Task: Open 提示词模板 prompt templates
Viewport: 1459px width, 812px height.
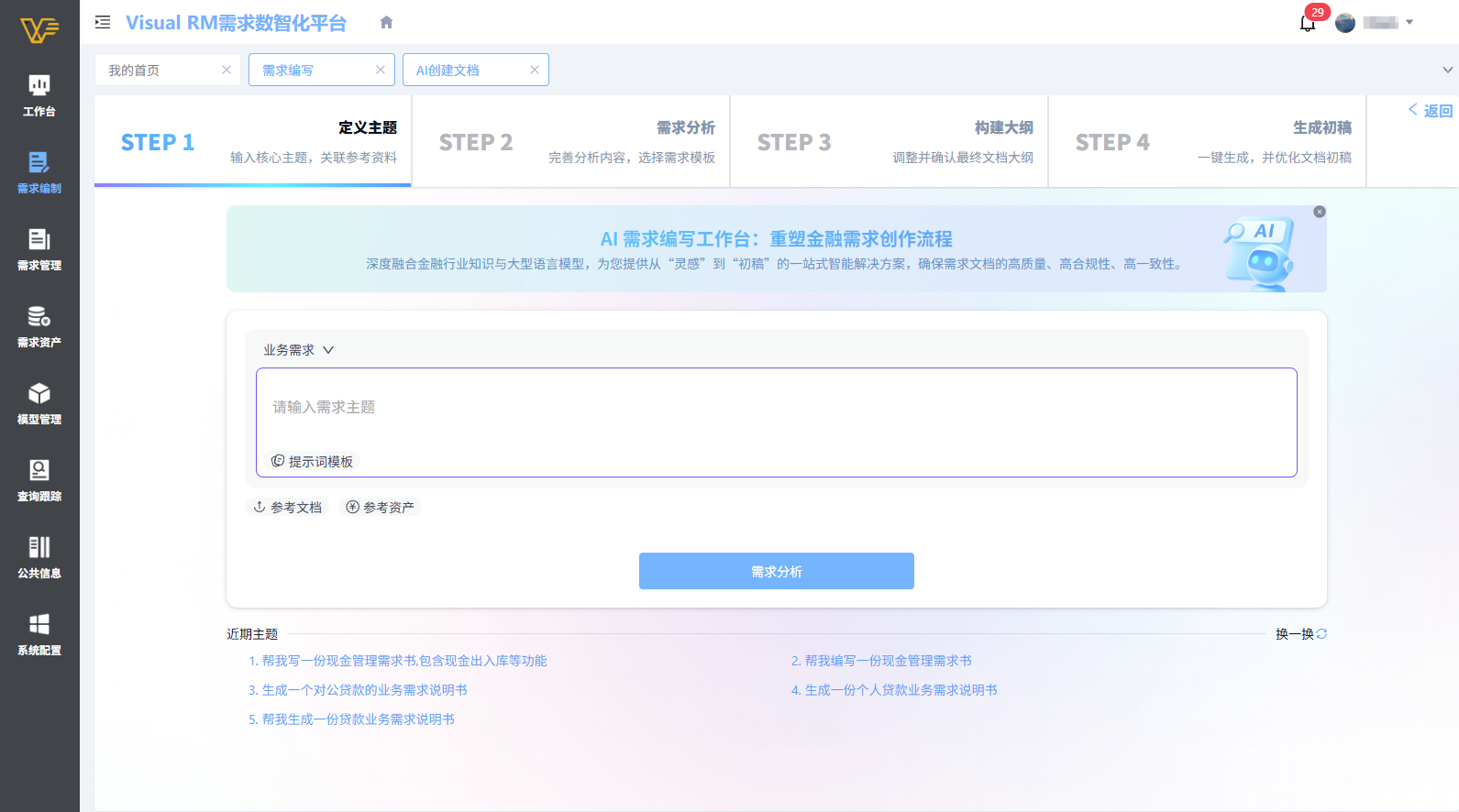Action: 312,461
